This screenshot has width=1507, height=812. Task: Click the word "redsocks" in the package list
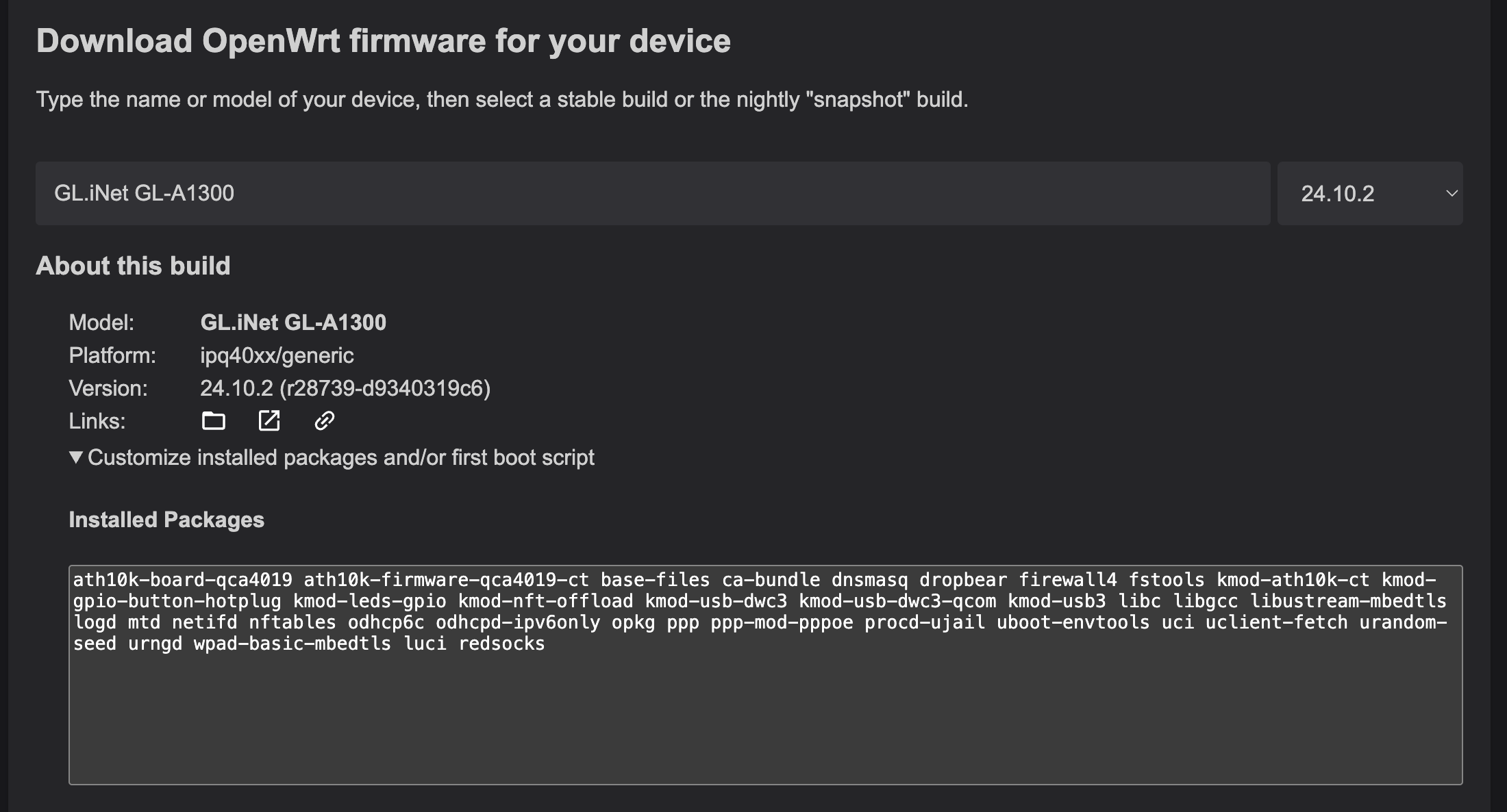501,644
